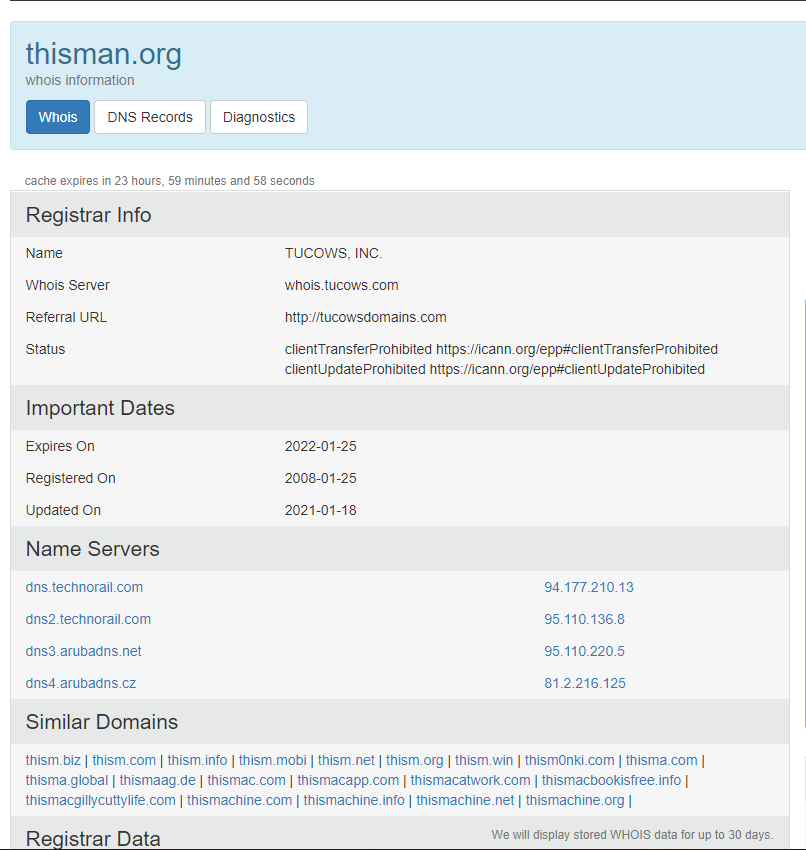Select IP address 95.110.220.5
The height and width of the screenshot is (850, 806).
click(x=584, y=651)
